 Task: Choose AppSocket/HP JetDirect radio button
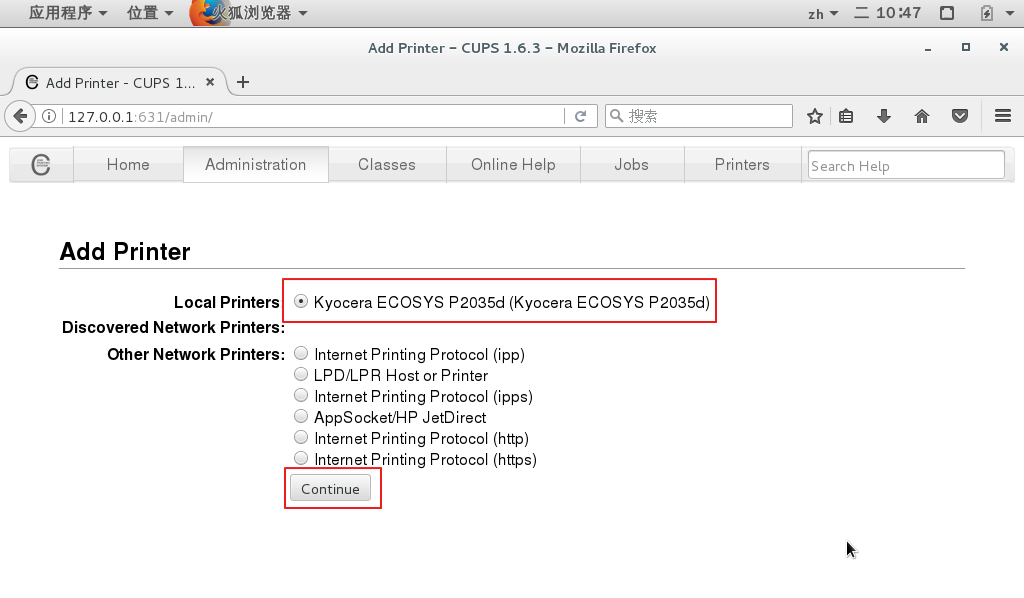click(301, 417)
